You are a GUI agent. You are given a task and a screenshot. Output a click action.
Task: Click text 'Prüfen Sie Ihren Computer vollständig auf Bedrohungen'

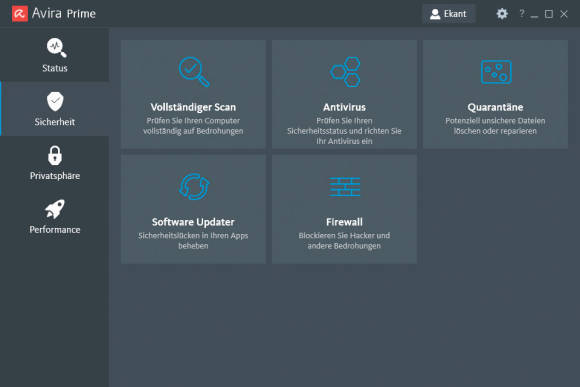point(193,126)
